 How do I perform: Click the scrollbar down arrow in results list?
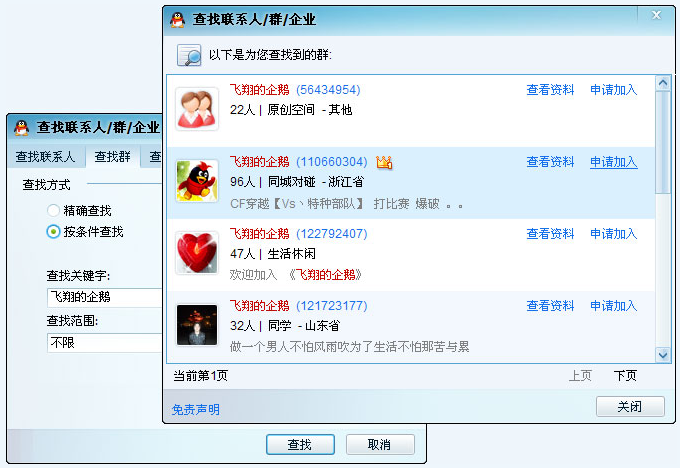click(663, 355)
